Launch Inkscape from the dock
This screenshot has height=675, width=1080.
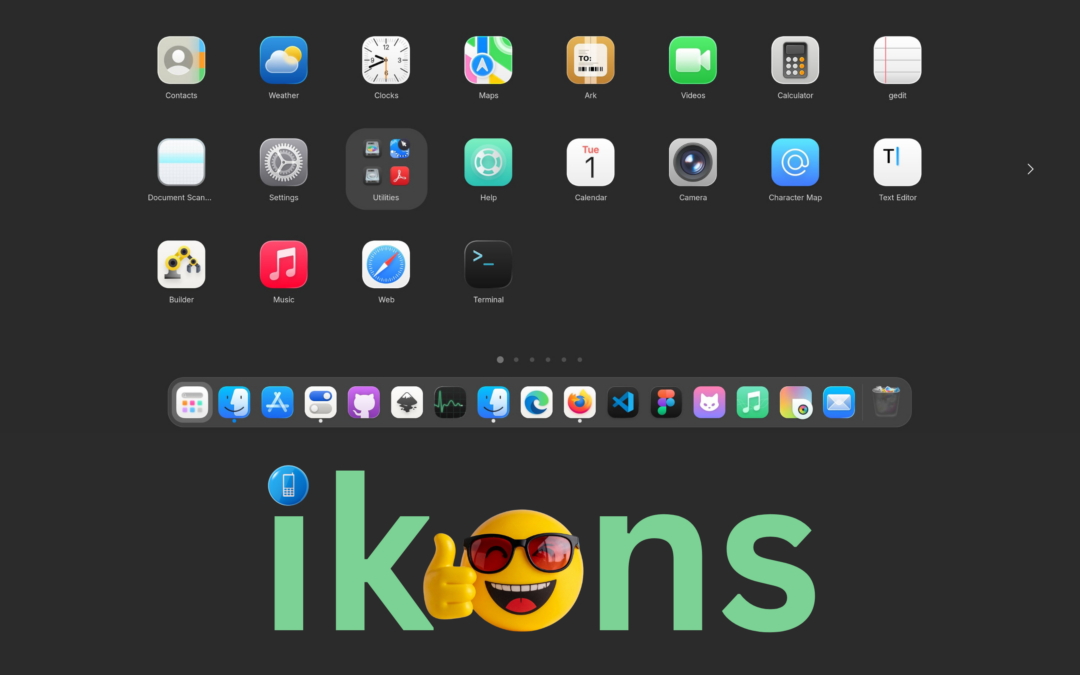click(x=406, y=402)
